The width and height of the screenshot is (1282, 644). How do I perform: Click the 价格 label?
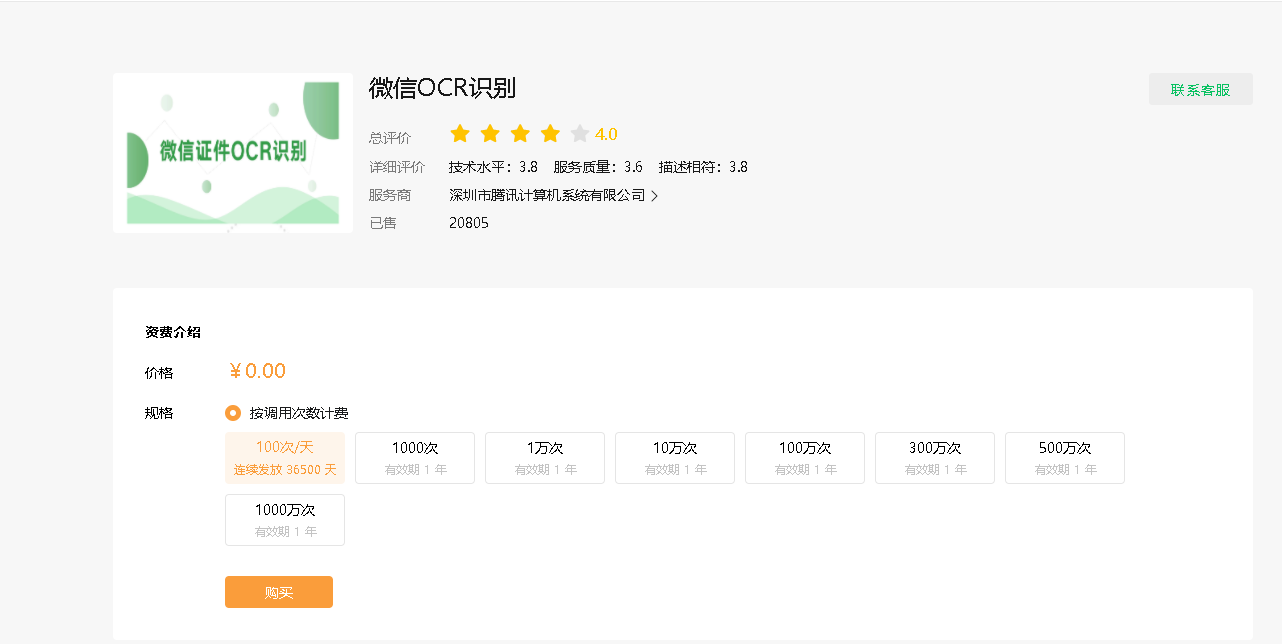click(x=159, y=373)
